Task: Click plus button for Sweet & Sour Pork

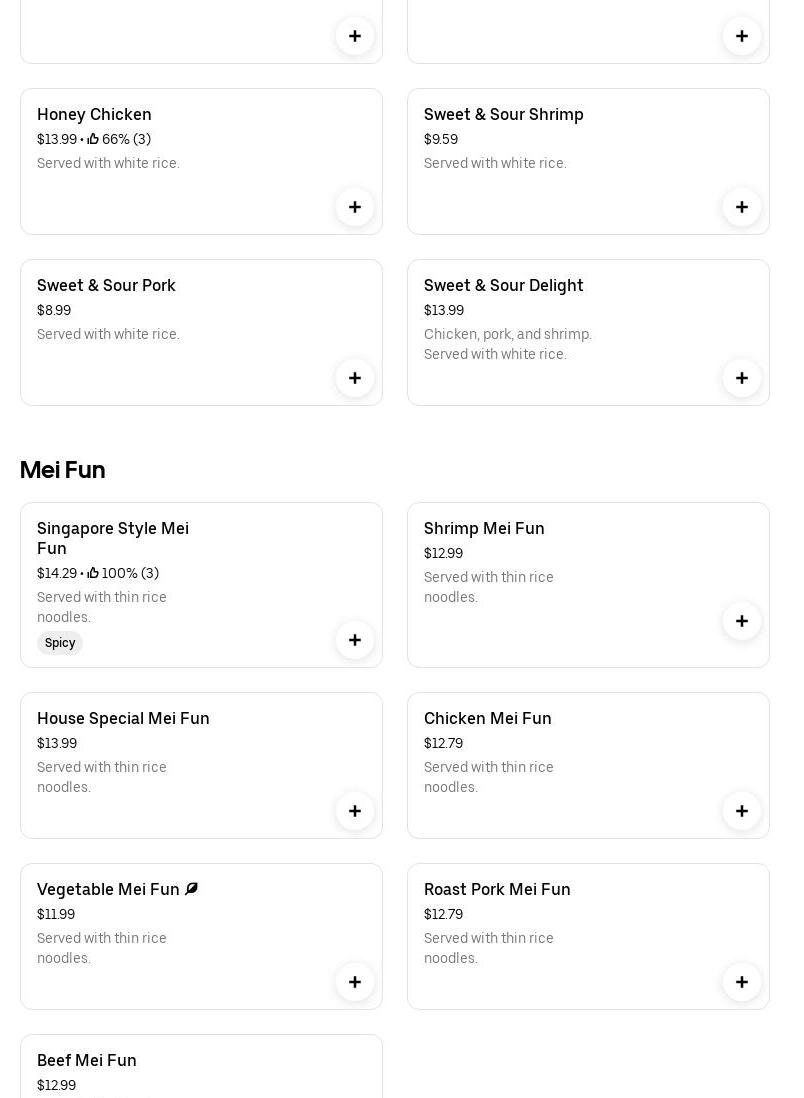Action: 355,378
